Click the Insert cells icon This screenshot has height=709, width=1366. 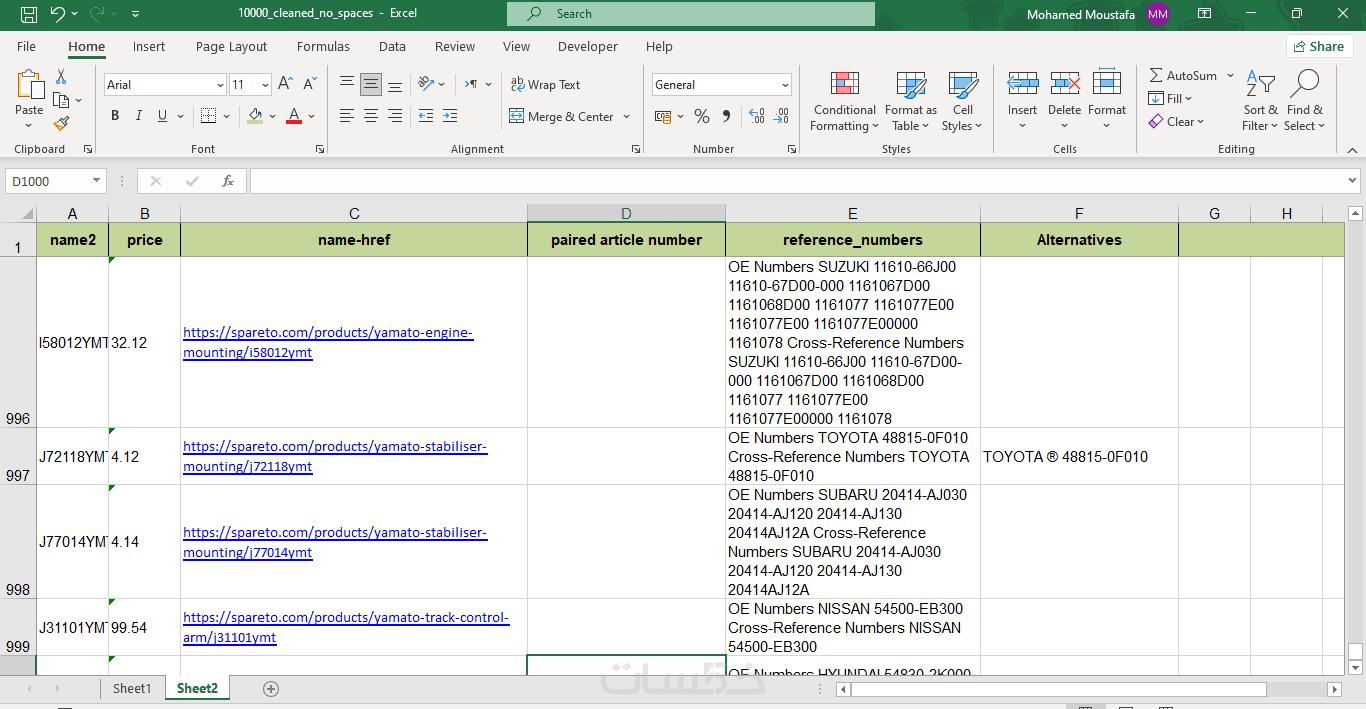coord(1022,84)
